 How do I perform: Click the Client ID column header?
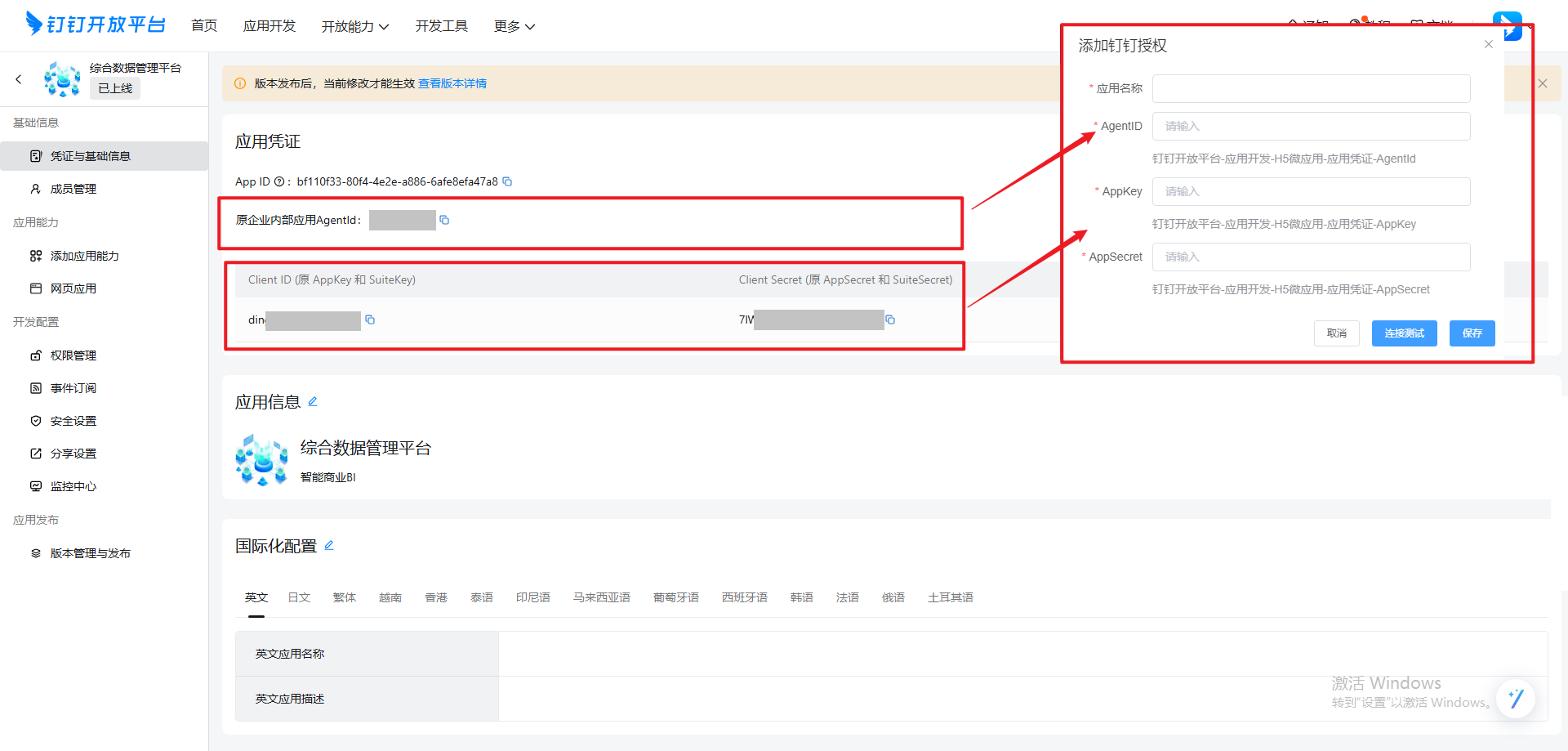[x=332, y=279]
